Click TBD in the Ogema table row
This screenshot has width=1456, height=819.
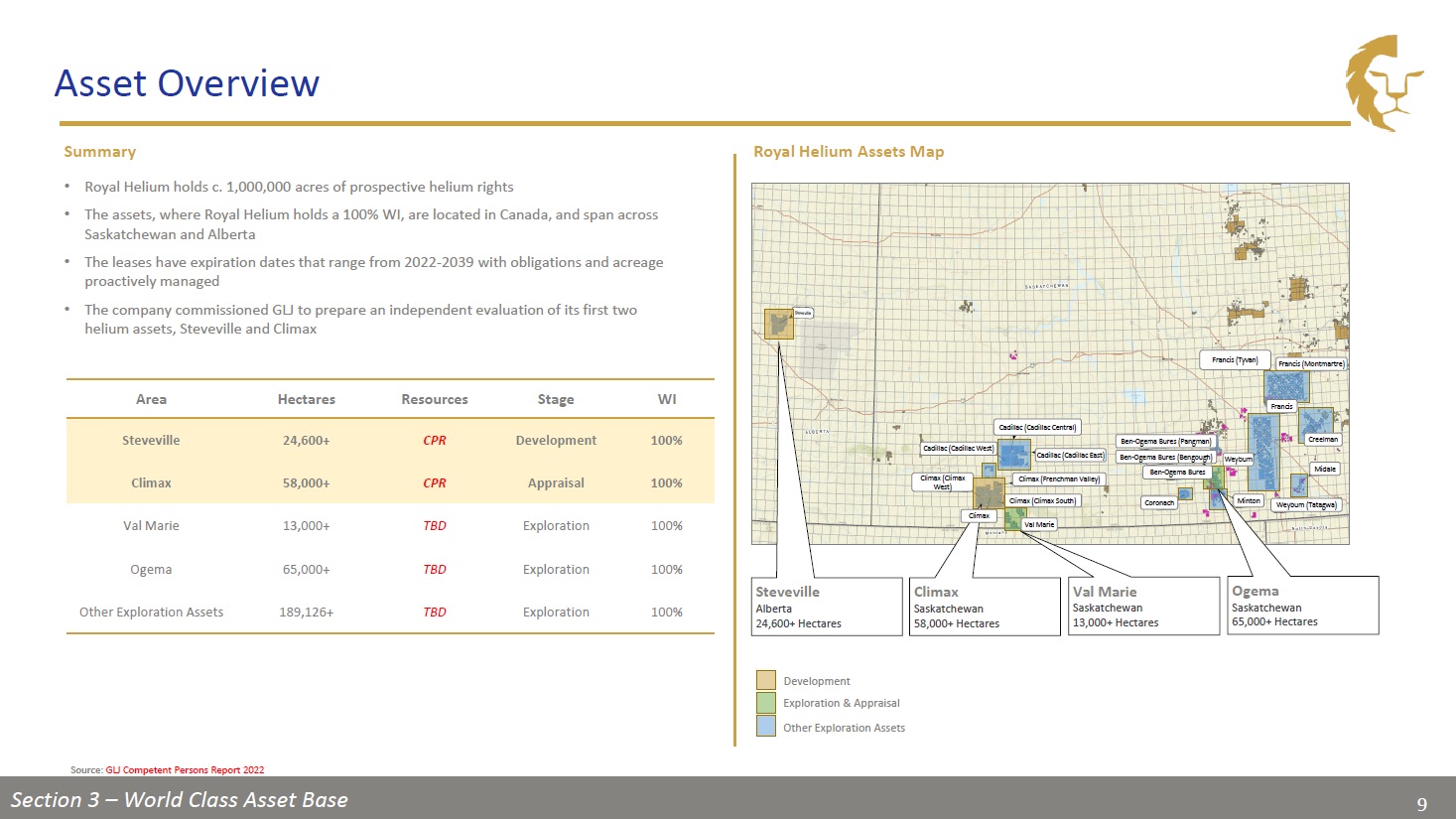pyautogui.click(x=435, y=569)
